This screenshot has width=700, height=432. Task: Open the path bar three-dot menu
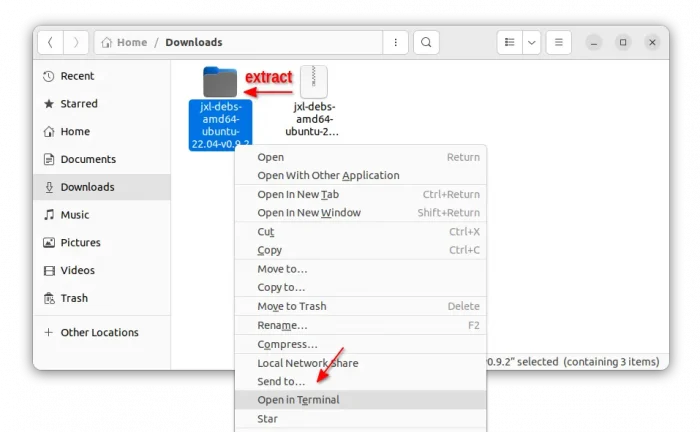(396, 42)
